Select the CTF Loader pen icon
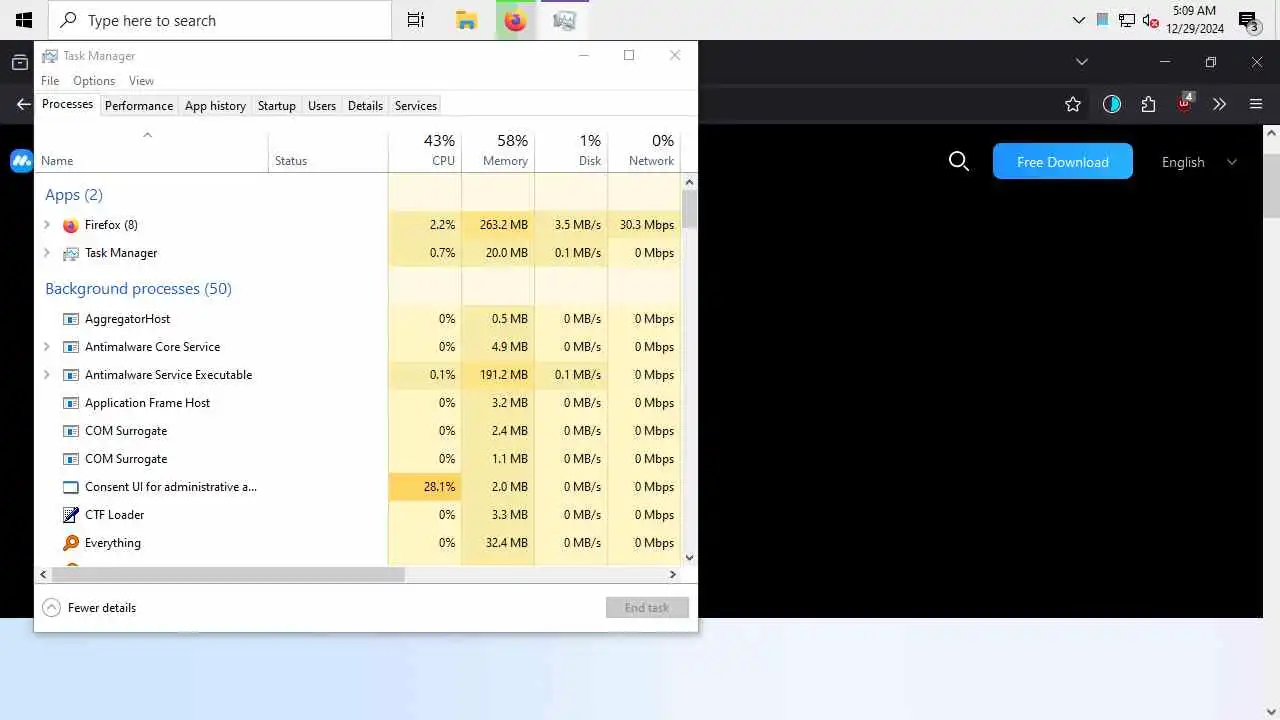Viewport: 1280px width, 720px height. point(70,515)
